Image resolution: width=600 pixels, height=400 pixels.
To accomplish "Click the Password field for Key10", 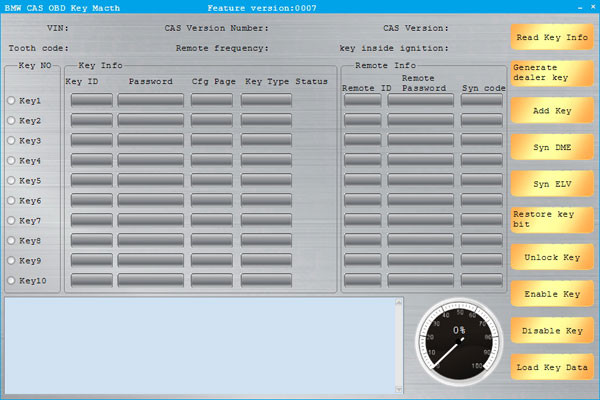I will point(150,280).
